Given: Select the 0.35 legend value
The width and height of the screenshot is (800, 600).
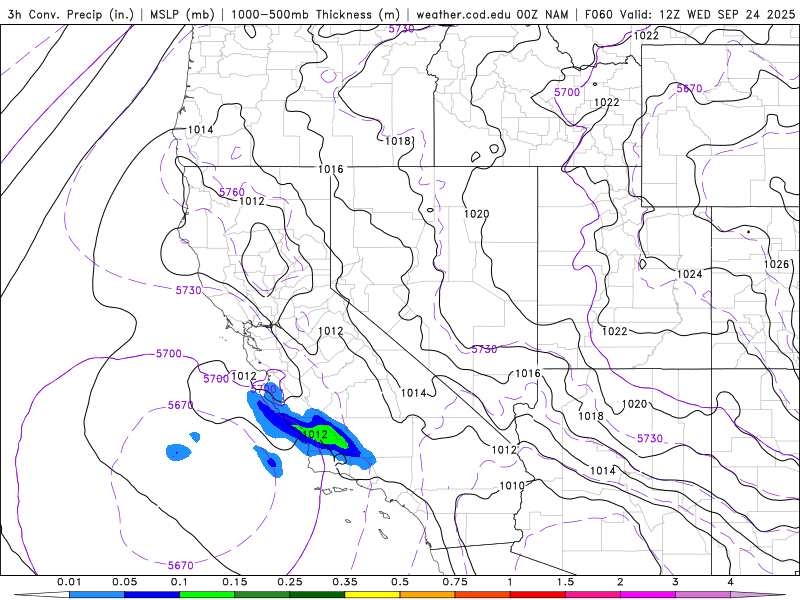Looking at the screenshot, I should click(345, 582).
